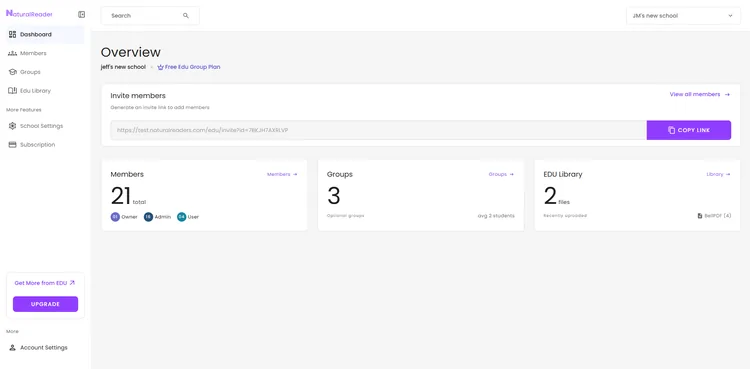Open School Settings in the sidebar
This screenshot has width=750, height=369.
tap(45, 126)
